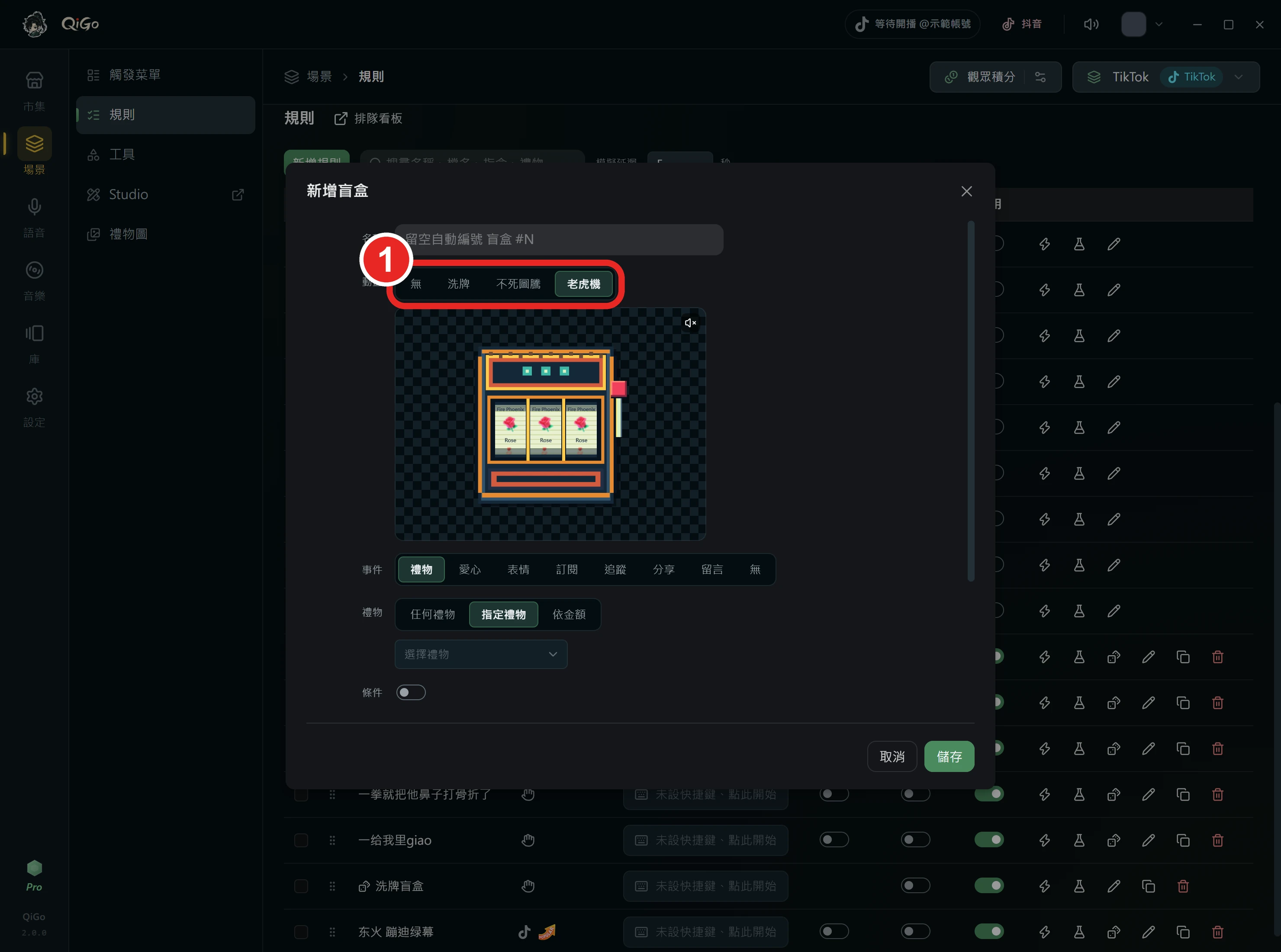The width and height of the screenshot is (1281, 952).
Task: Expand the 選擇禮物 gift dropdown
Action: [481, 654]
